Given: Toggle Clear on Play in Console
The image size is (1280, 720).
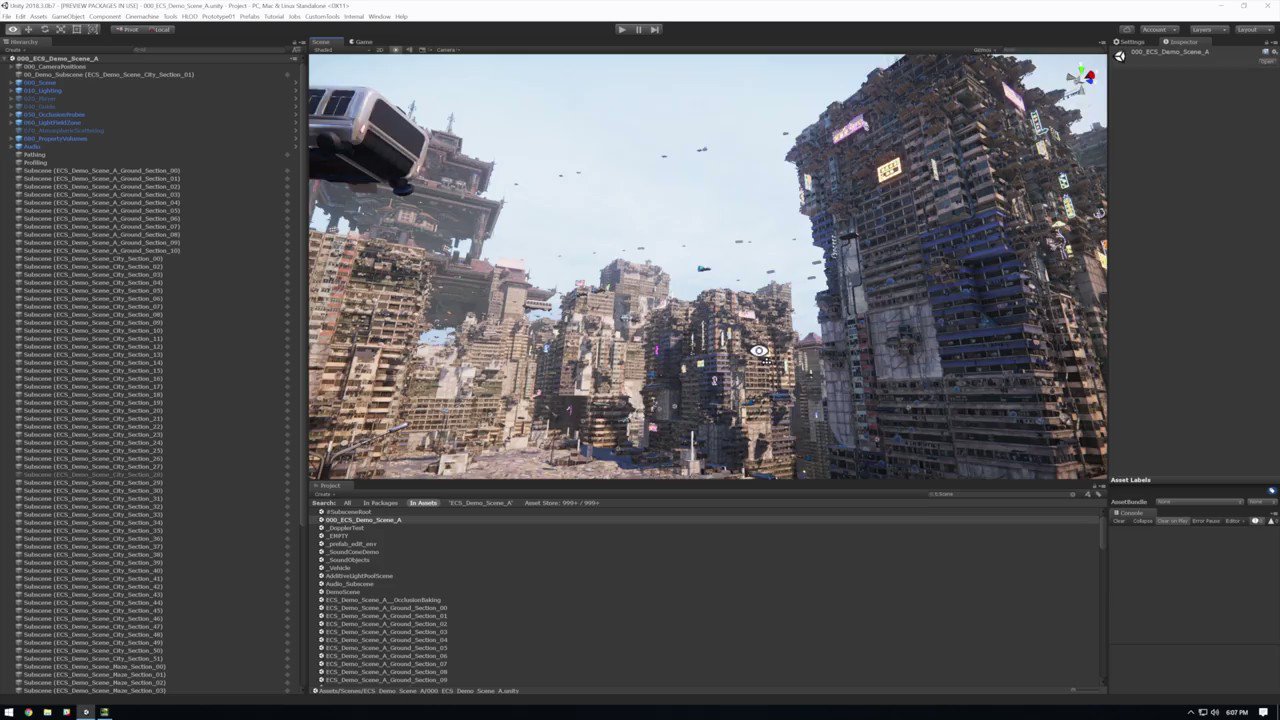Looking at the screenshot, I should coord(1172,521).
